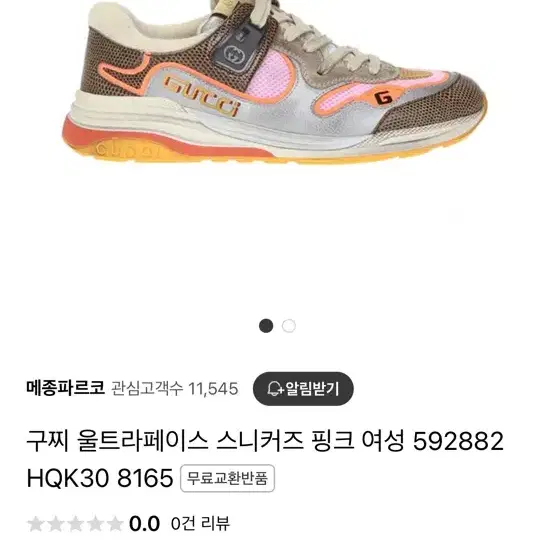Tap the 알림받기 notification button

click(303, 389)
